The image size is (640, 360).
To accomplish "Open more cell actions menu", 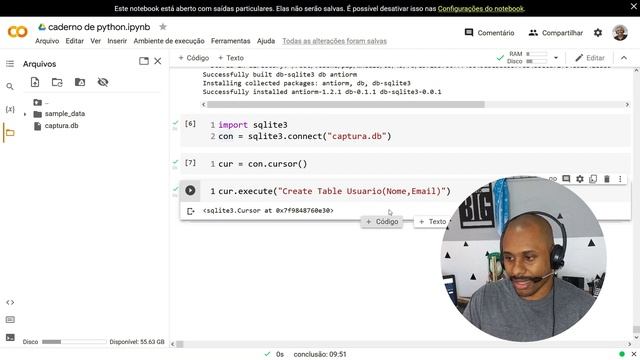I will (620, 179).
